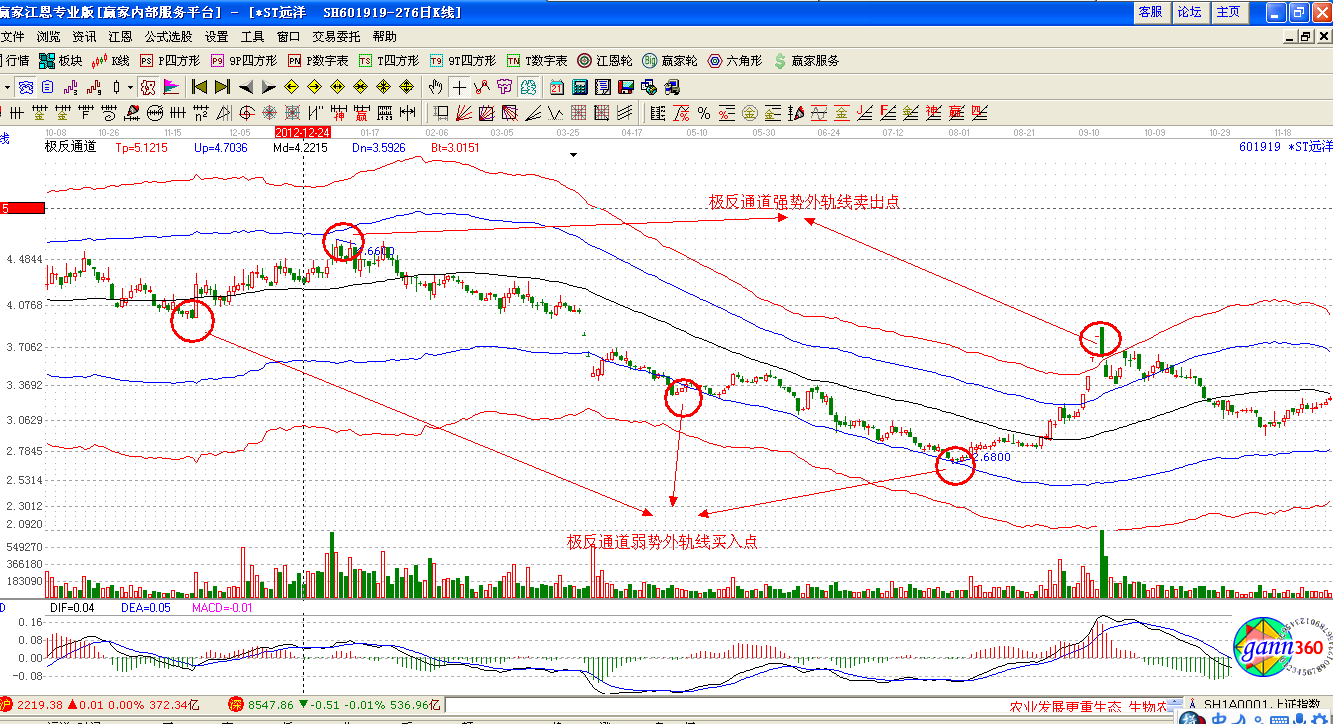Expand the candlestick style dropdown arrow

(x=130, y=87)
